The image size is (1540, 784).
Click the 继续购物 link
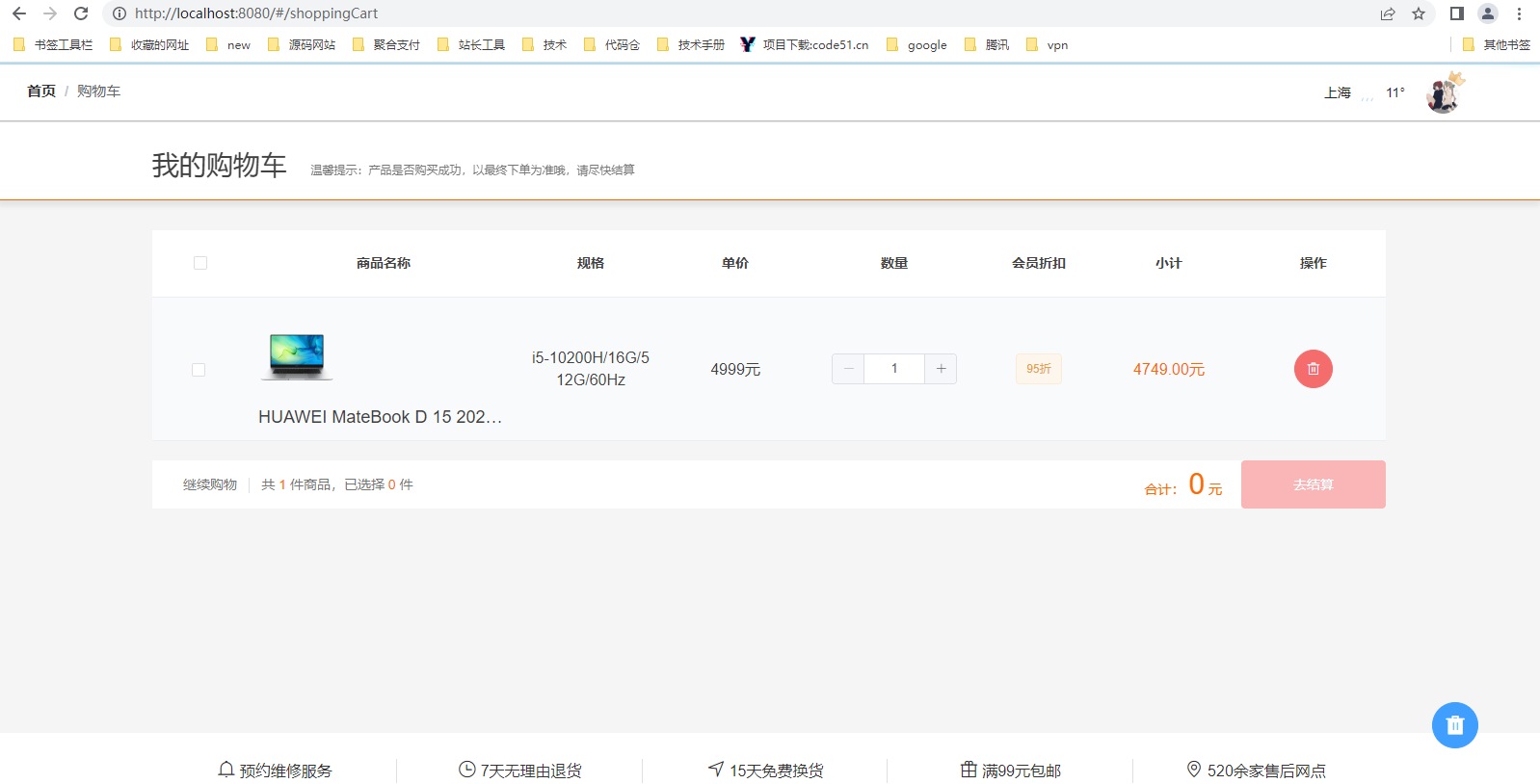210,484
